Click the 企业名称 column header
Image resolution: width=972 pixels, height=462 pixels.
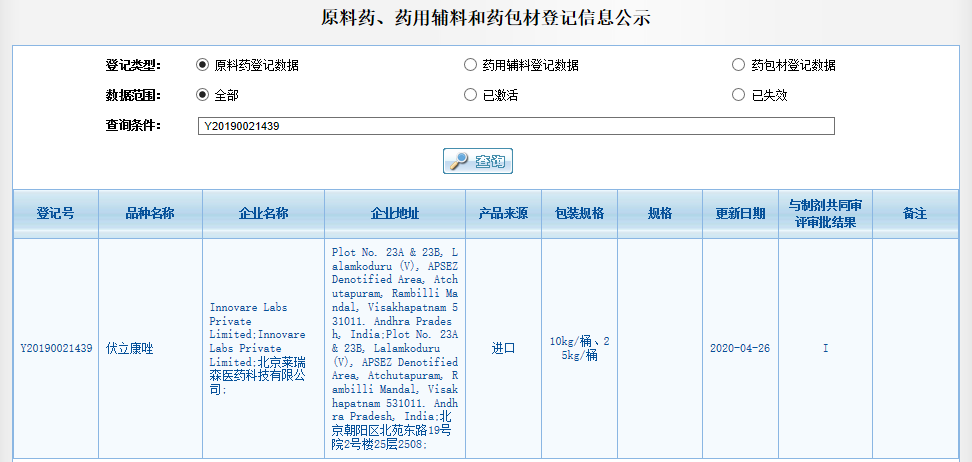263,214
